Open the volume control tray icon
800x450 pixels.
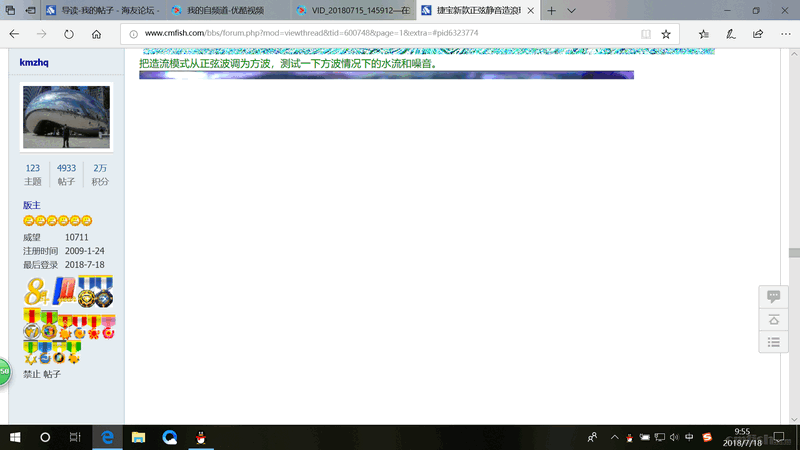(x=674, y=437)
